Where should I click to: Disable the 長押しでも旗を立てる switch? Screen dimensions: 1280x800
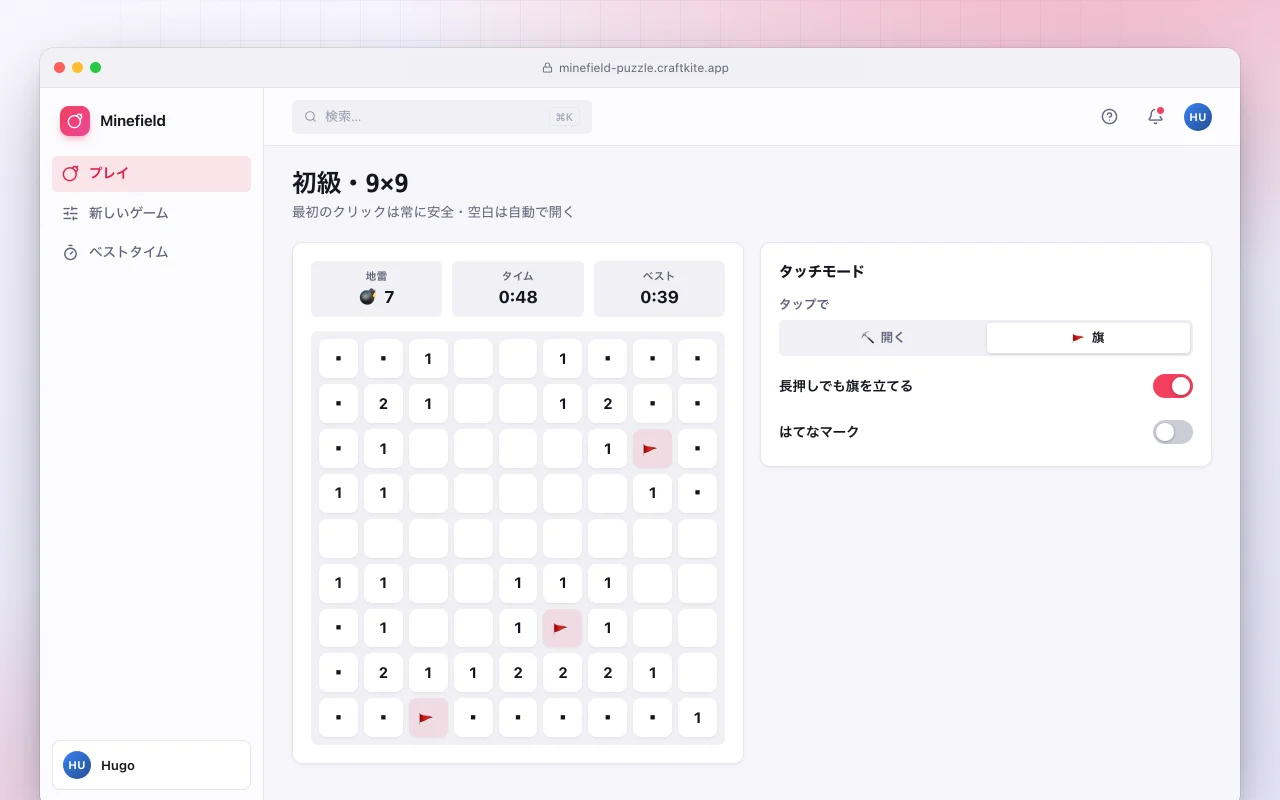1173,386
